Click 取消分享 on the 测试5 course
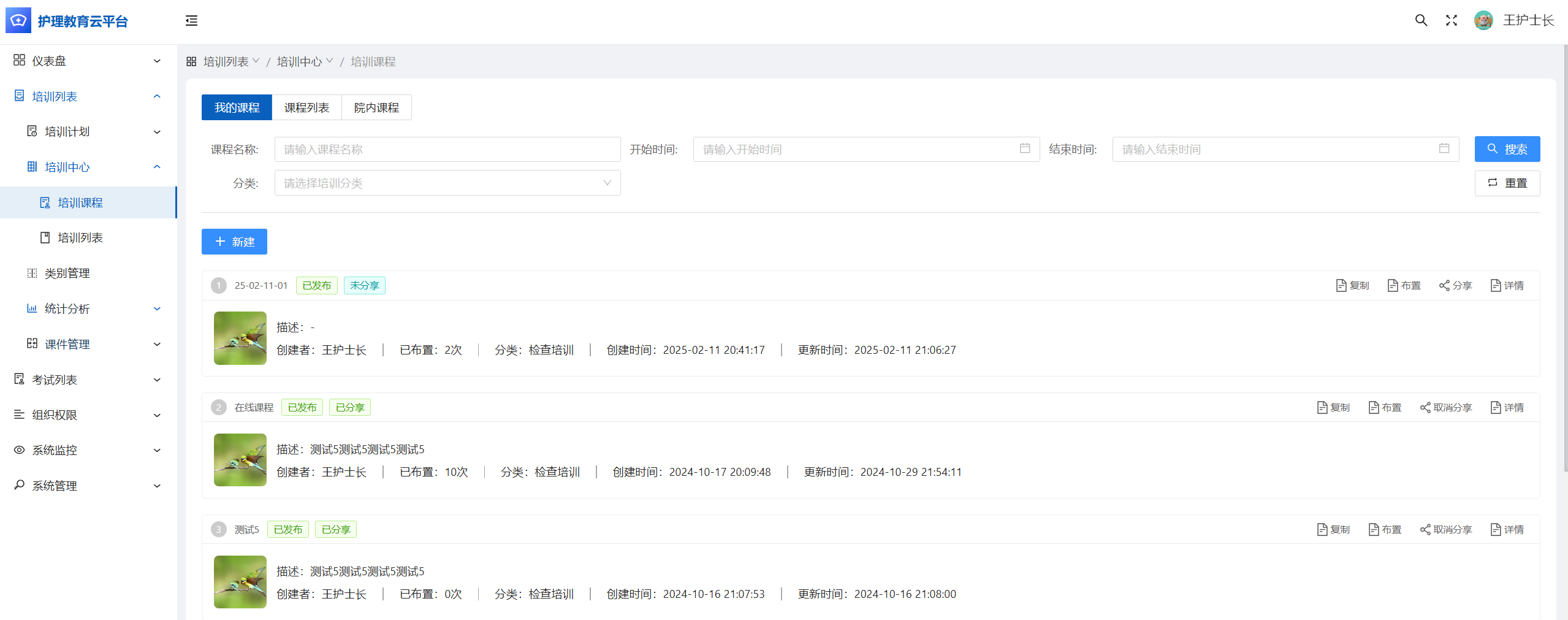The height and width of the screenshot is (620, 1568). click(1445, 529)
